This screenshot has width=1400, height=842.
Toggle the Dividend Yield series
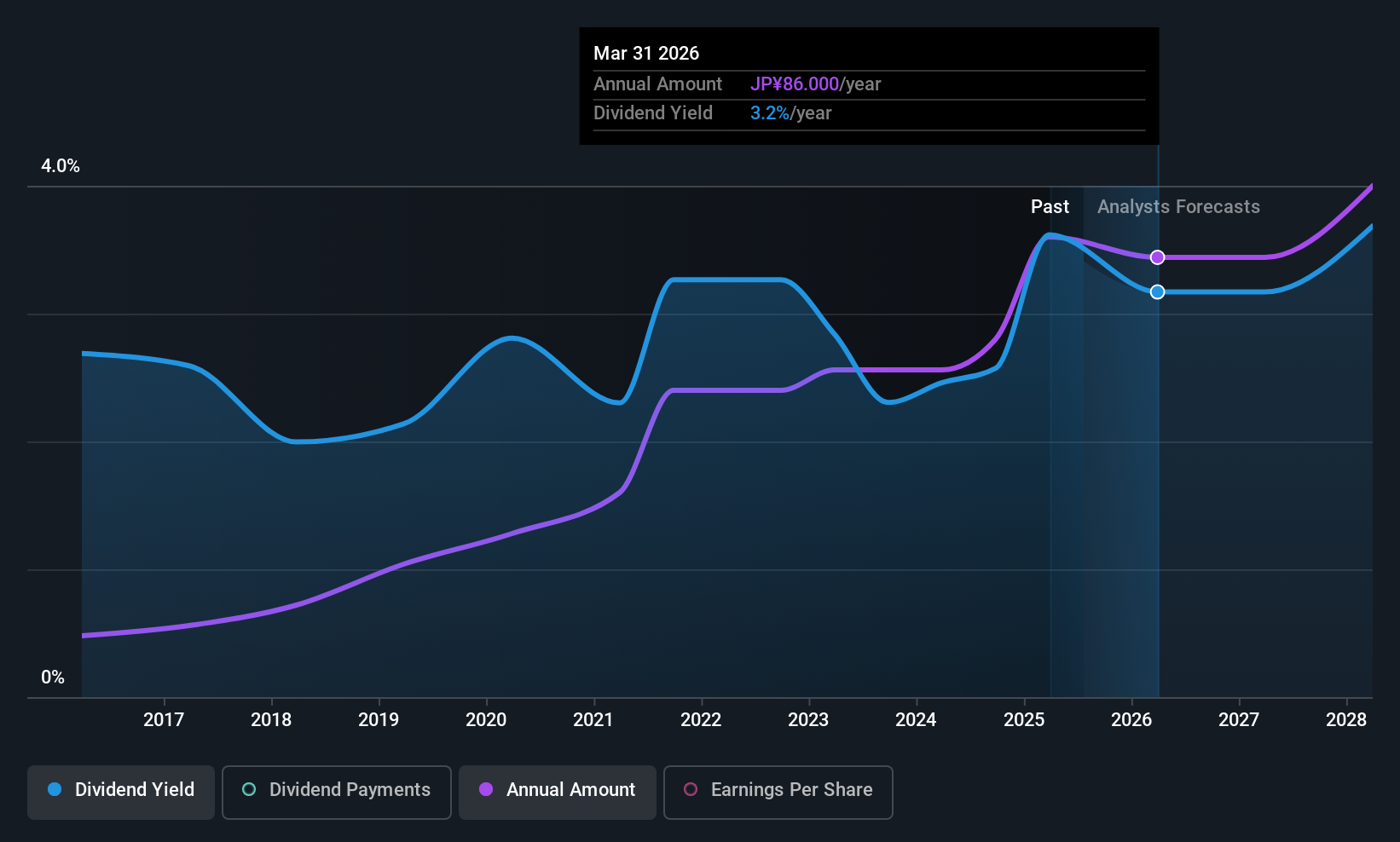pyautogui.click(x=121, y=793)
